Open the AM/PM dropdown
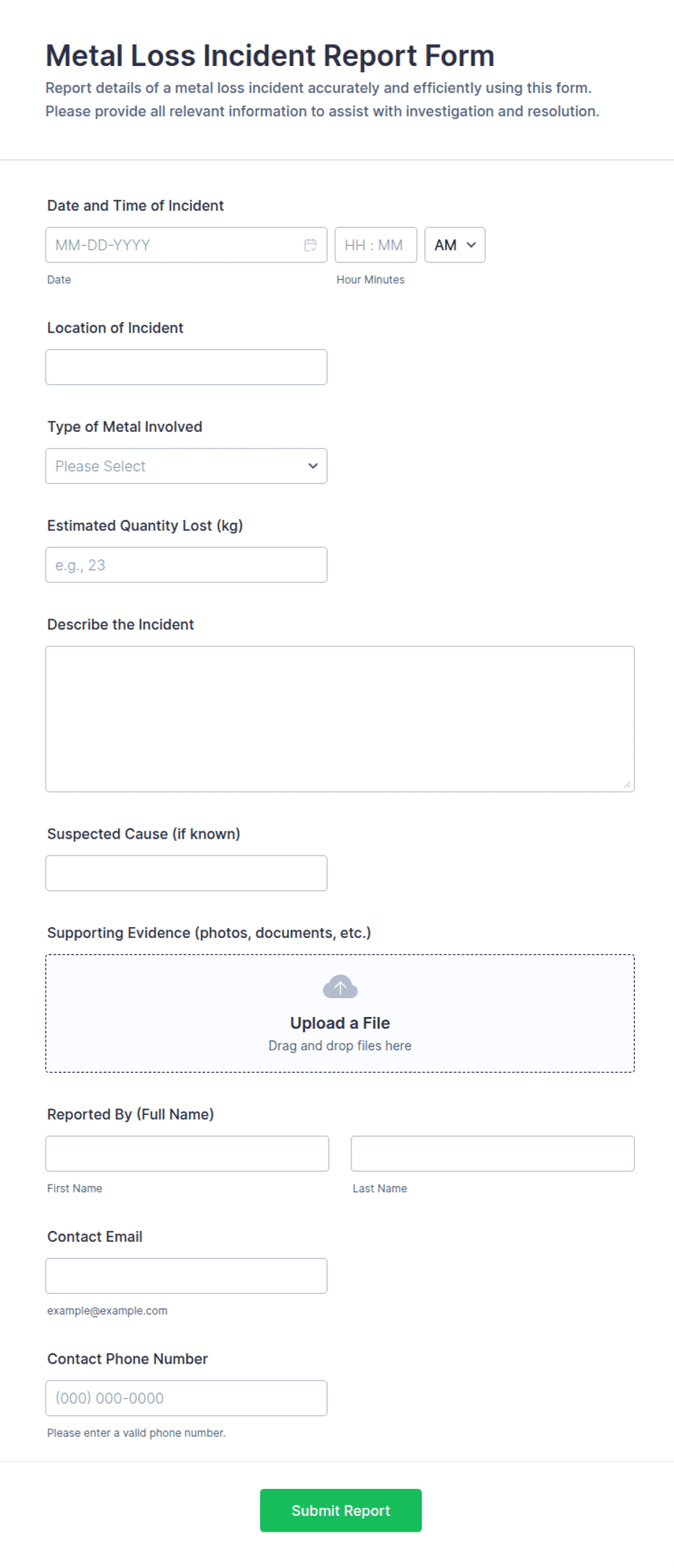The width and height of the screenshot is (674, 1568). click(x=454, y=245)
